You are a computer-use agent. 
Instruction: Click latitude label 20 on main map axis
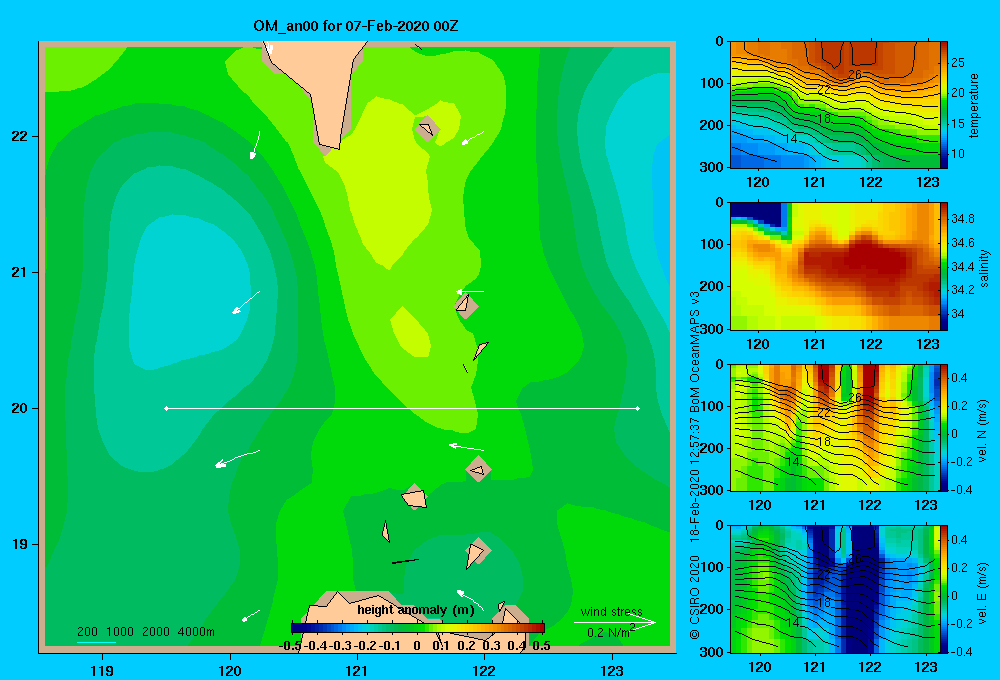(x=19, y=408)
